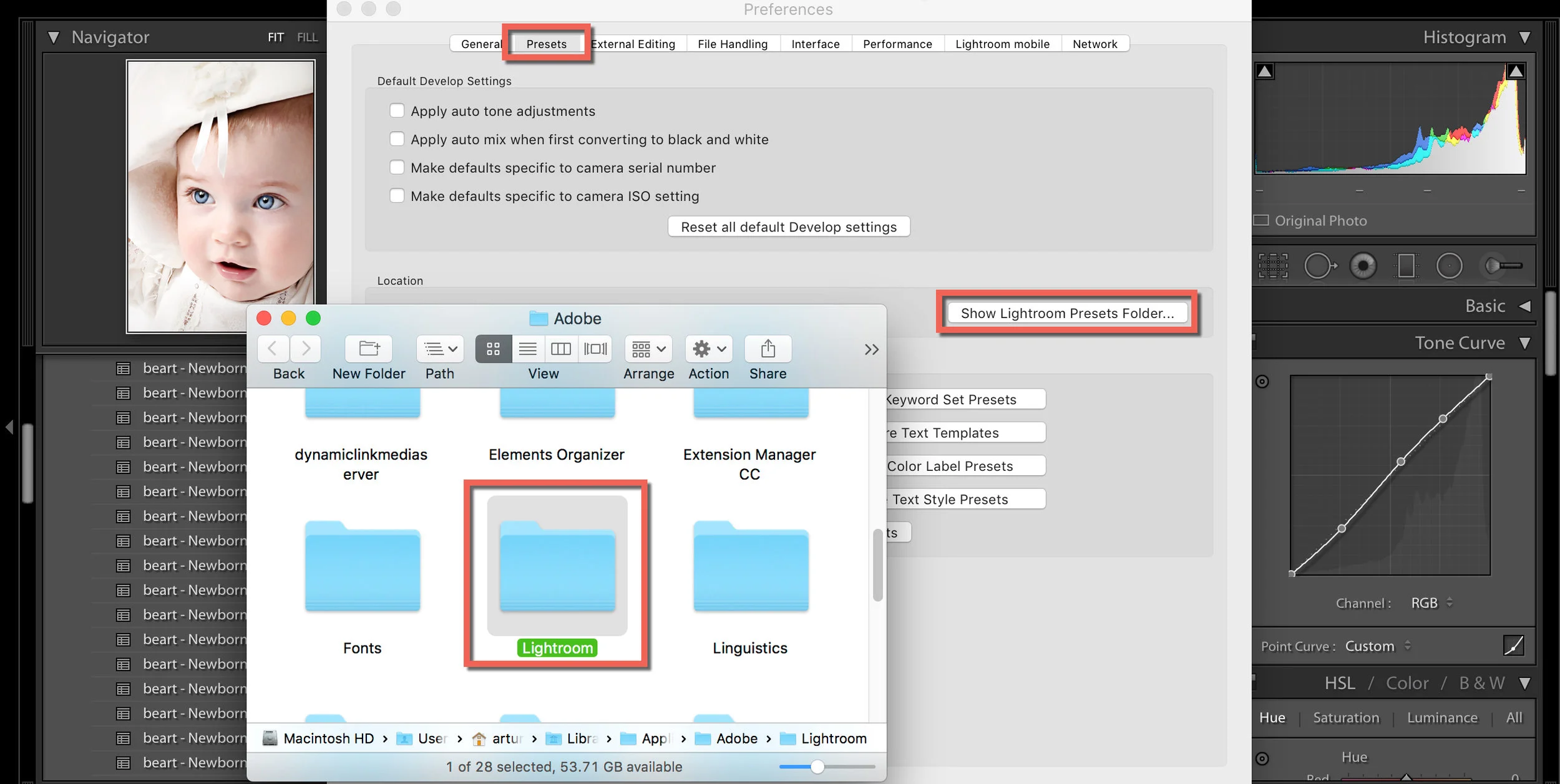Click Finder's Share toolbar icon
Viewport: 1560px width, 784px height.
point(768,349)
